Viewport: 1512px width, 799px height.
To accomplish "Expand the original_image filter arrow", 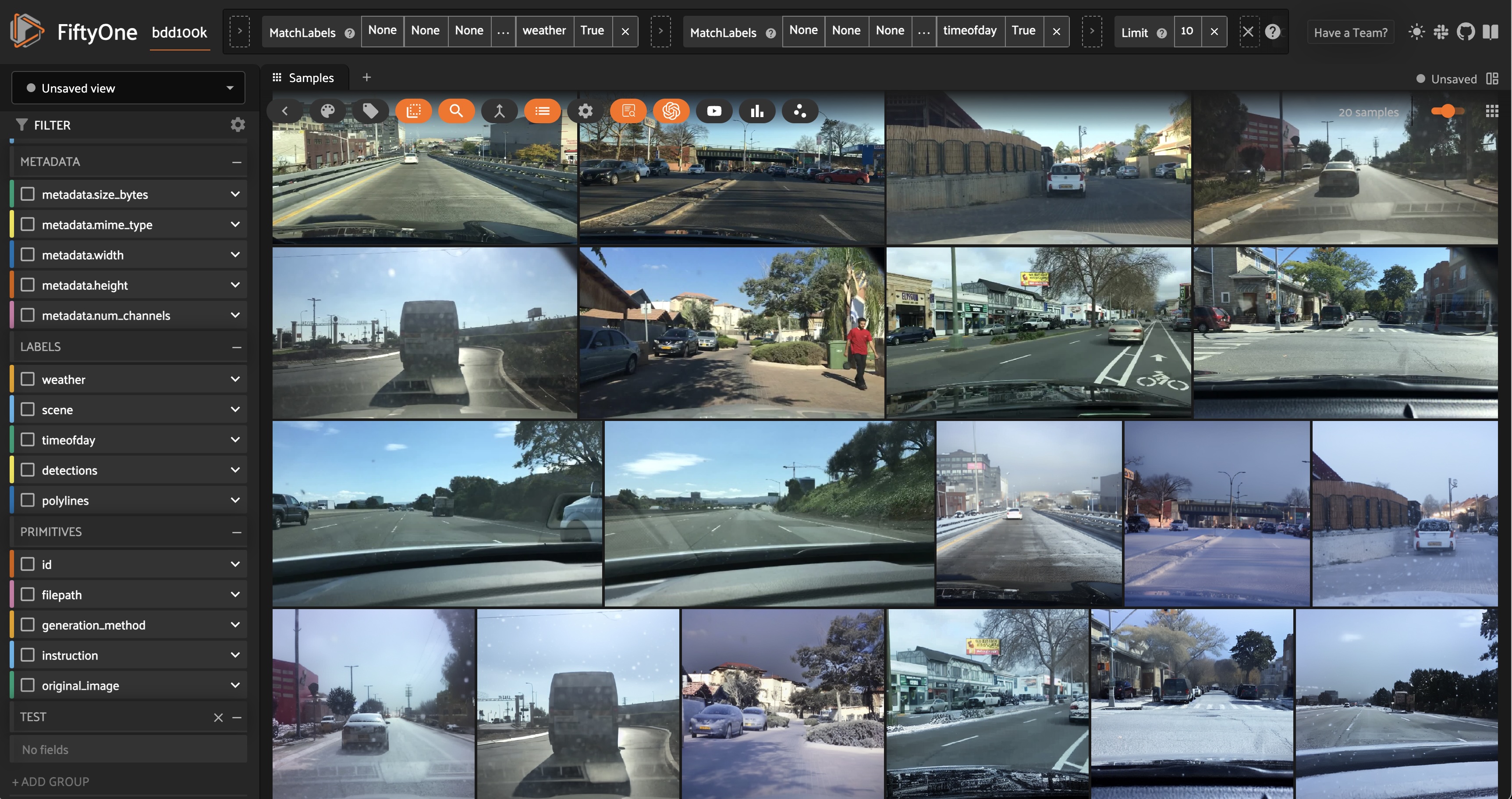I will [235, 685].
